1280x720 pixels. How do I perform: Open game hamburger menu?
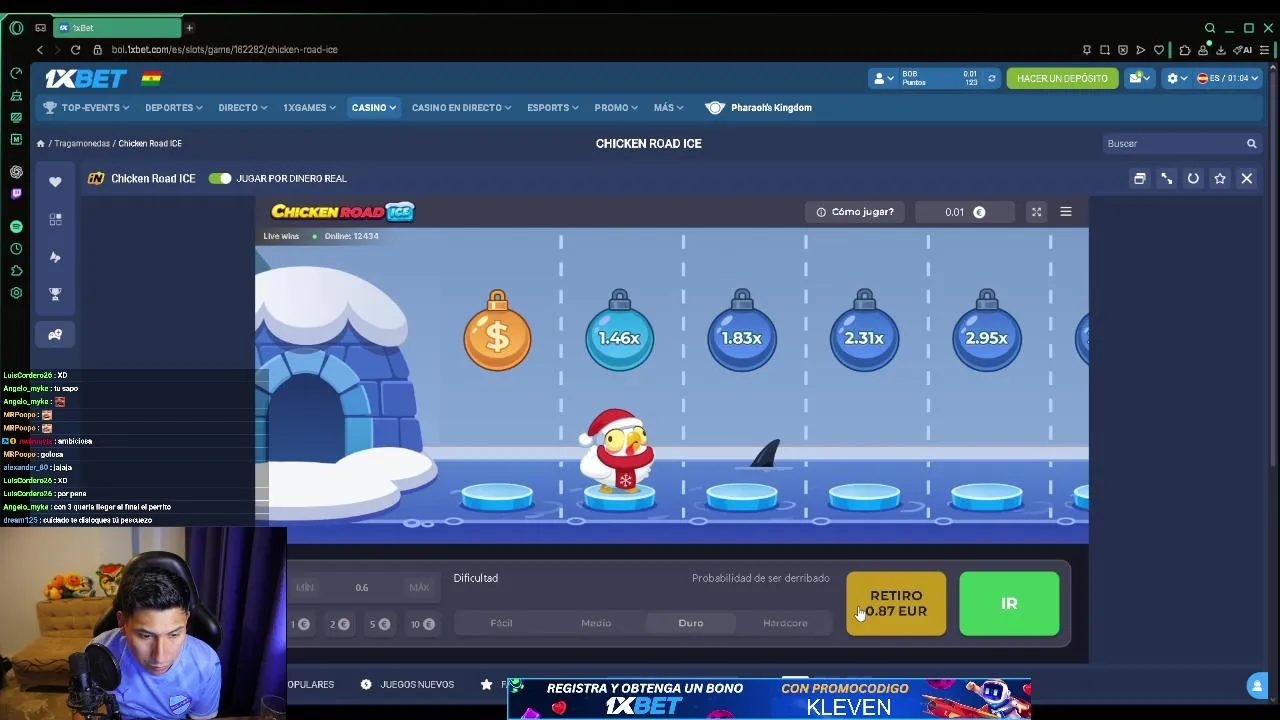pos(1066,212)
